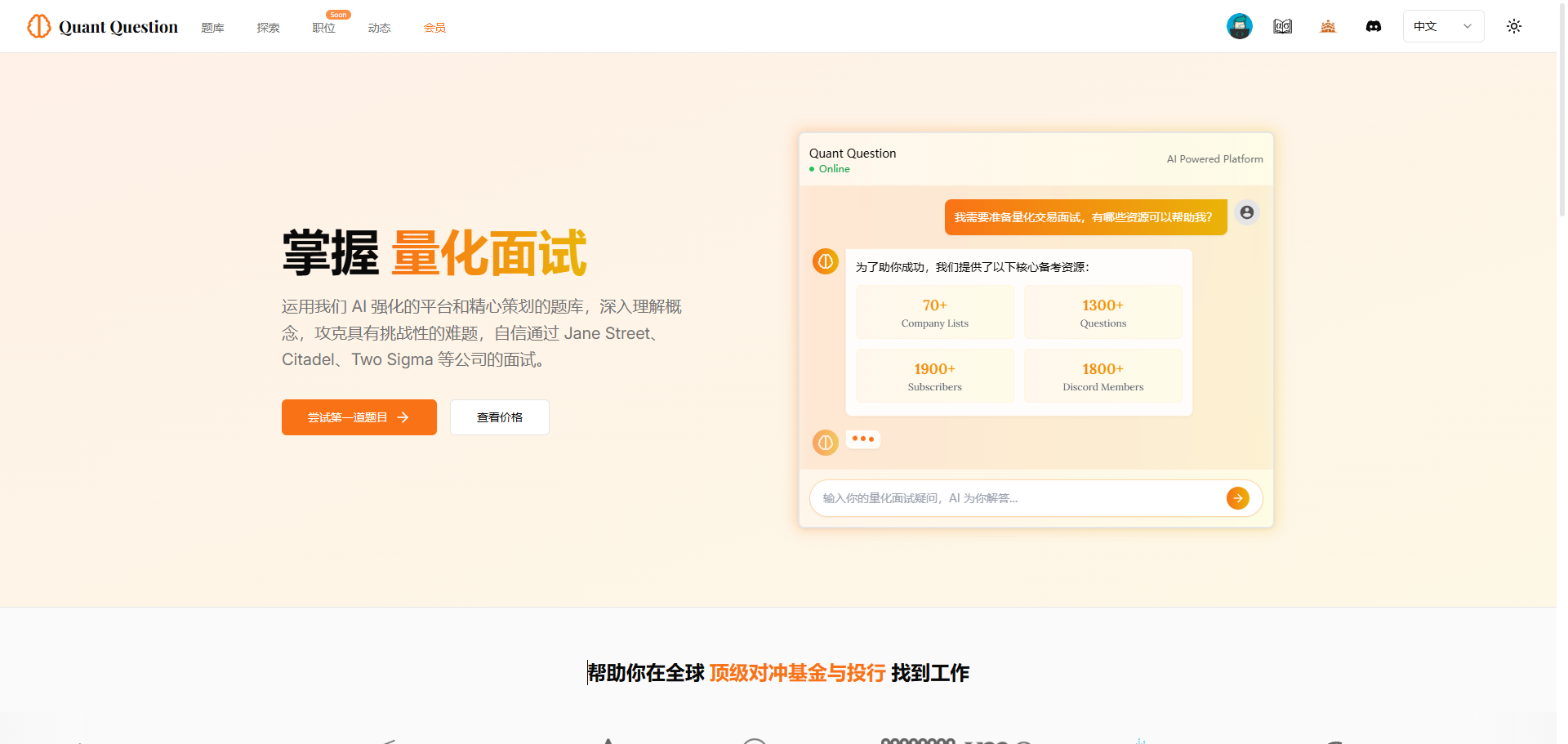This screenshot has width=1568, height=744.
Task: Select the 职位 menu with Soon badge
Action: pos(323,28)
